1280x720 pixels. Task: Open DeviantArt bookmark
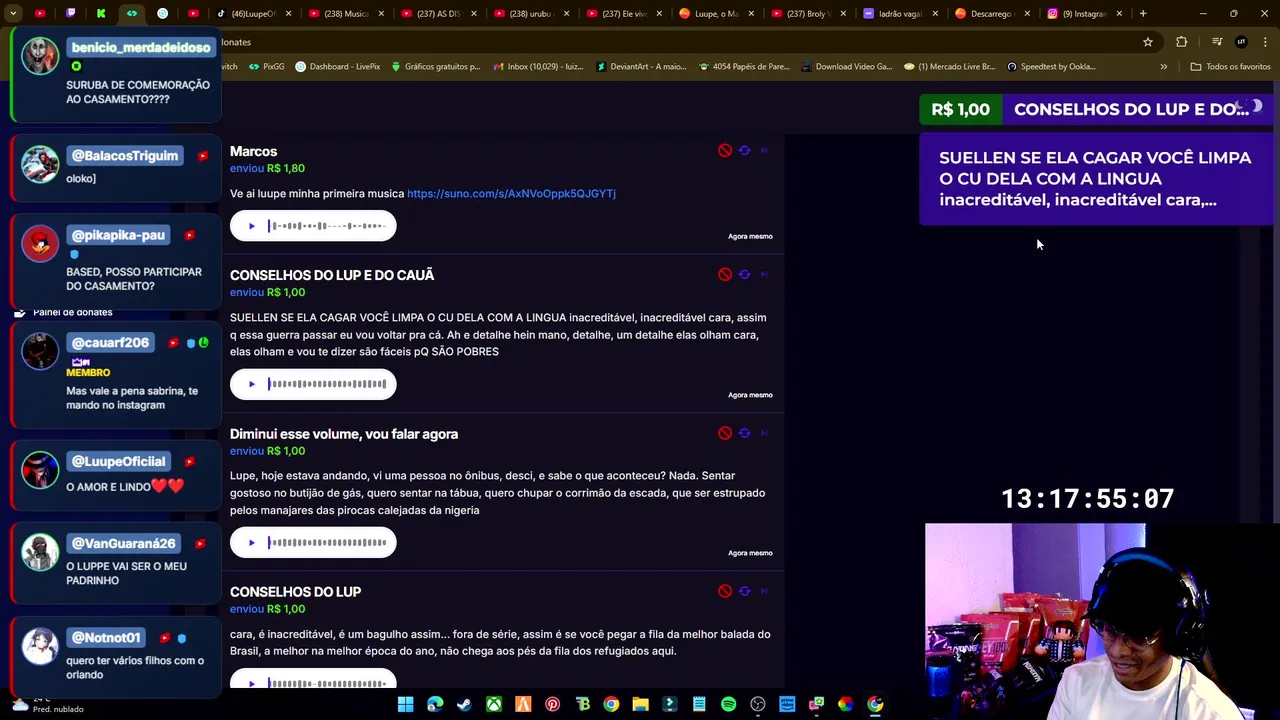pyautogui.click(x=641, y=67)
